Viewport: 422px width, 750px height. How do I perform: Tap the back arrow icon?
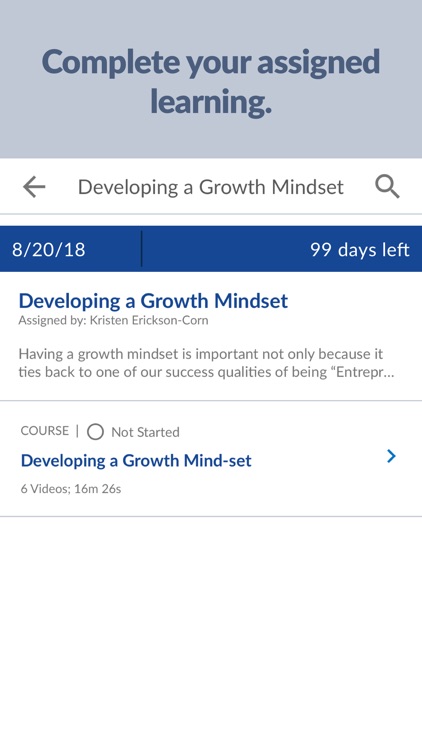click(34, 187)
